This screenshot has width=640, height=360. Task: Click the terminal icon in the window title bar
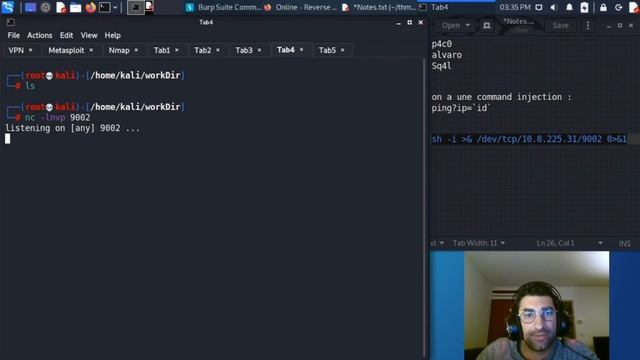[11, 22]
